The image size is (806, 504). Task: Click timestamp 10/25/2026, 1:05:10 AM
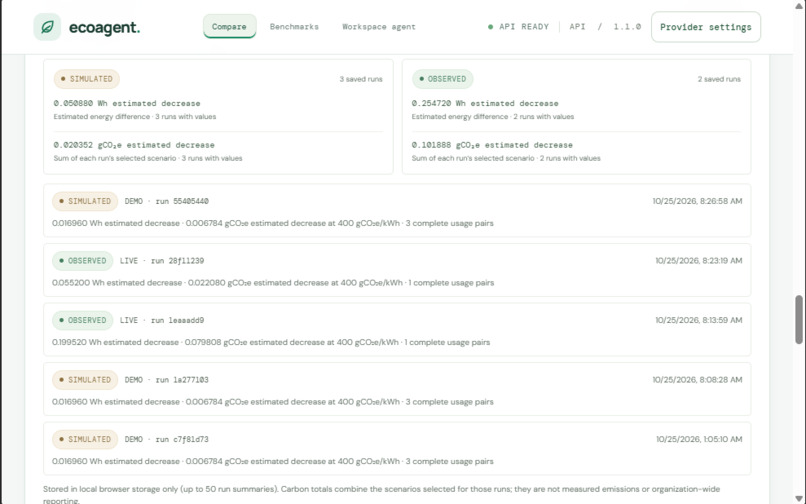pos(699,439)
